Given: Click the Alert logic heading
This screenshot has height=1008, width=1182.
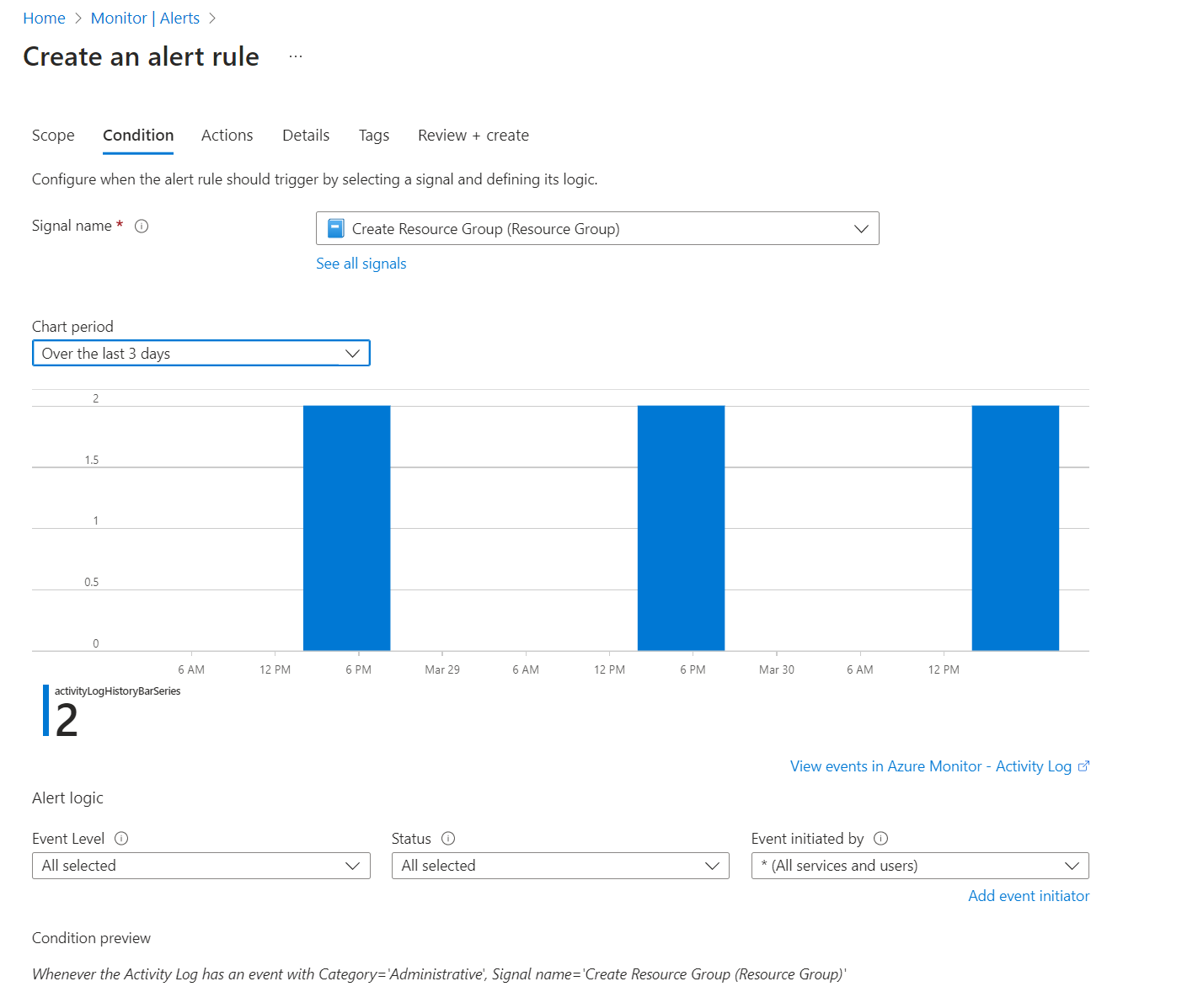Looking at the screenshot, I should tap(67, 798).
